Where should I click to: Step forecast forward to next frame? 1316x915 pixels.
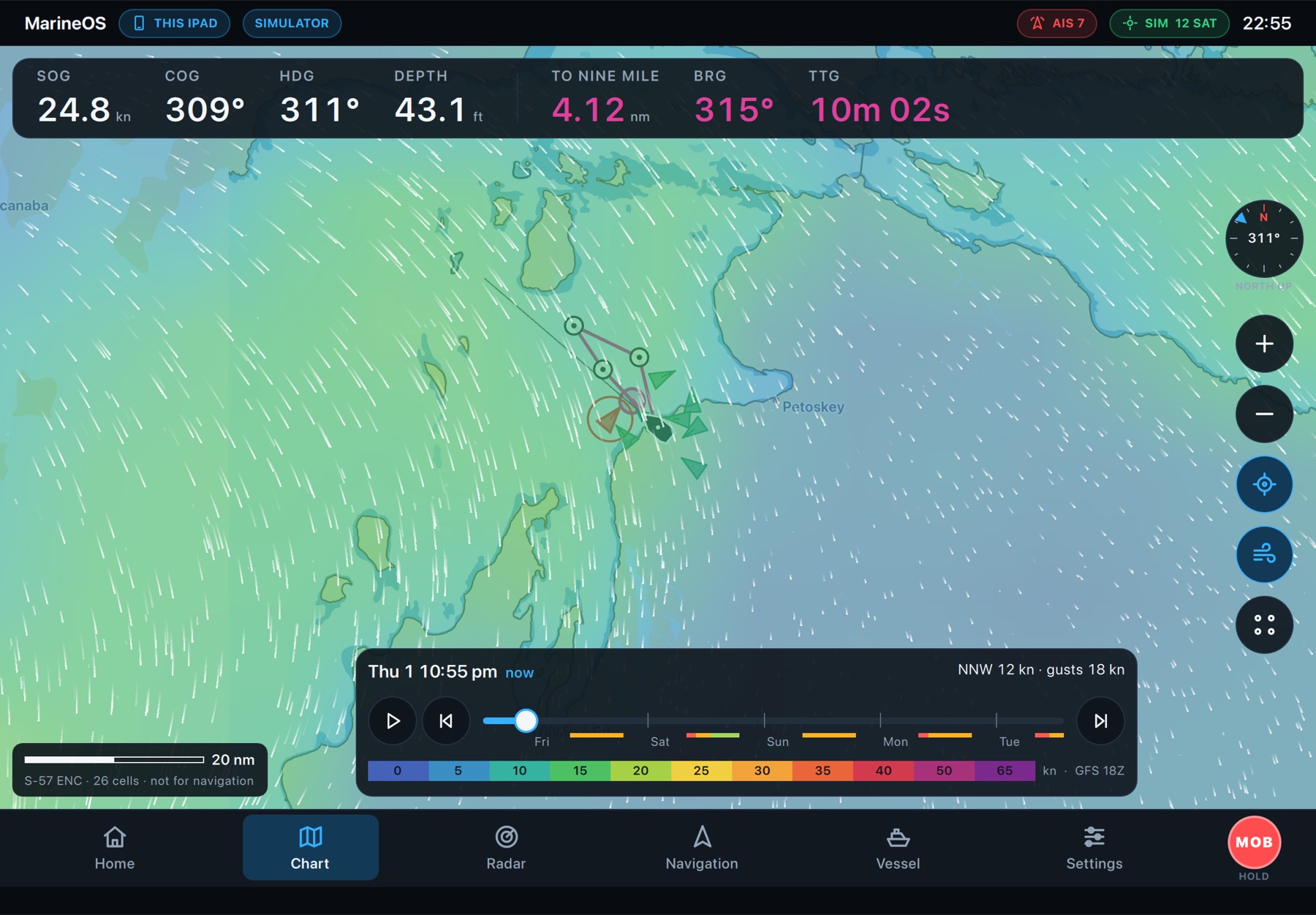pos(1100,721)
